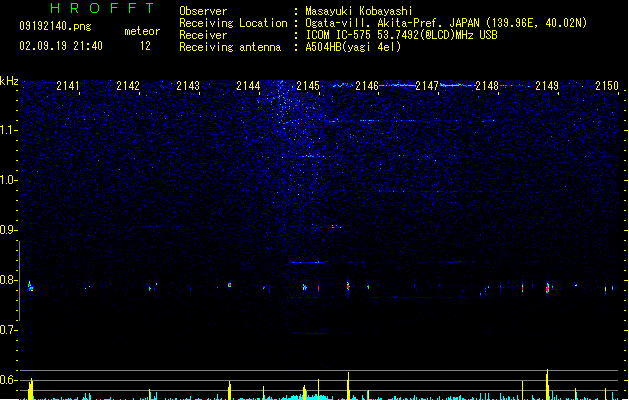Screen dimensions: 629x400
Task: Click the 0.8 kHz frequency tick label
Action: (8, 280)
